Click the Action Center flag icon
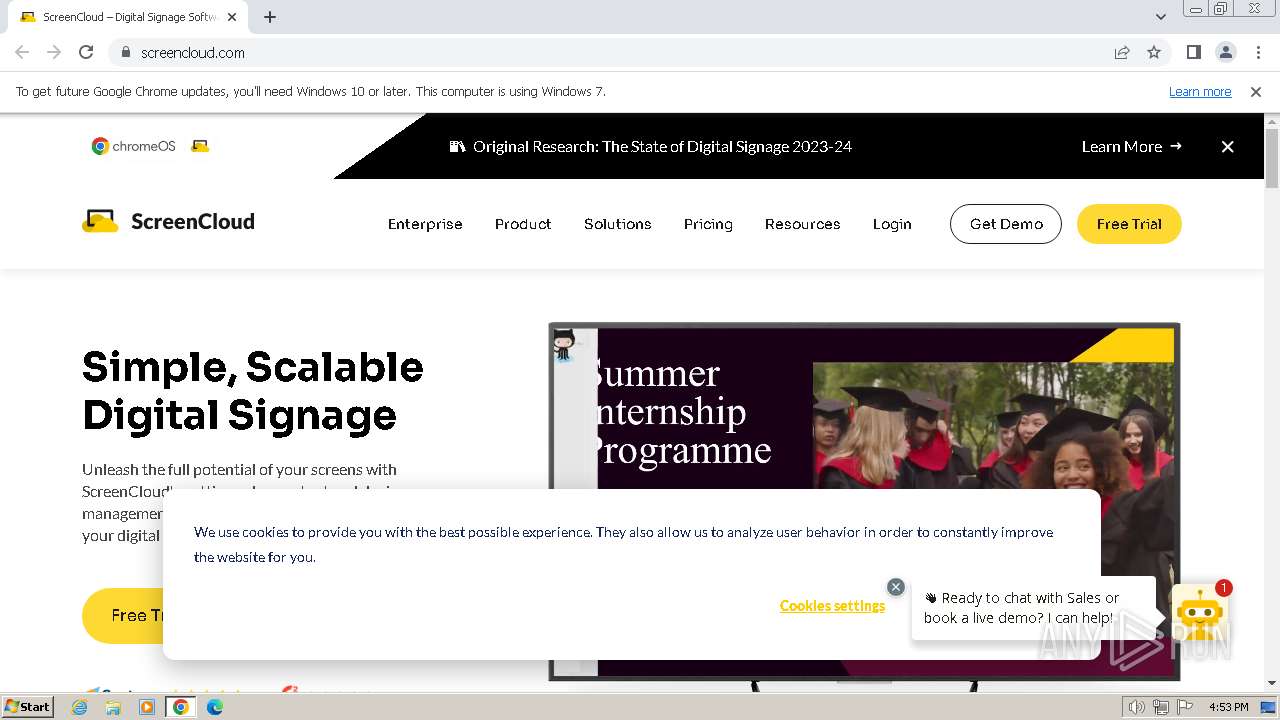Image resolution: width=1280 pixels, height=720 pixels. point(1185,707)
